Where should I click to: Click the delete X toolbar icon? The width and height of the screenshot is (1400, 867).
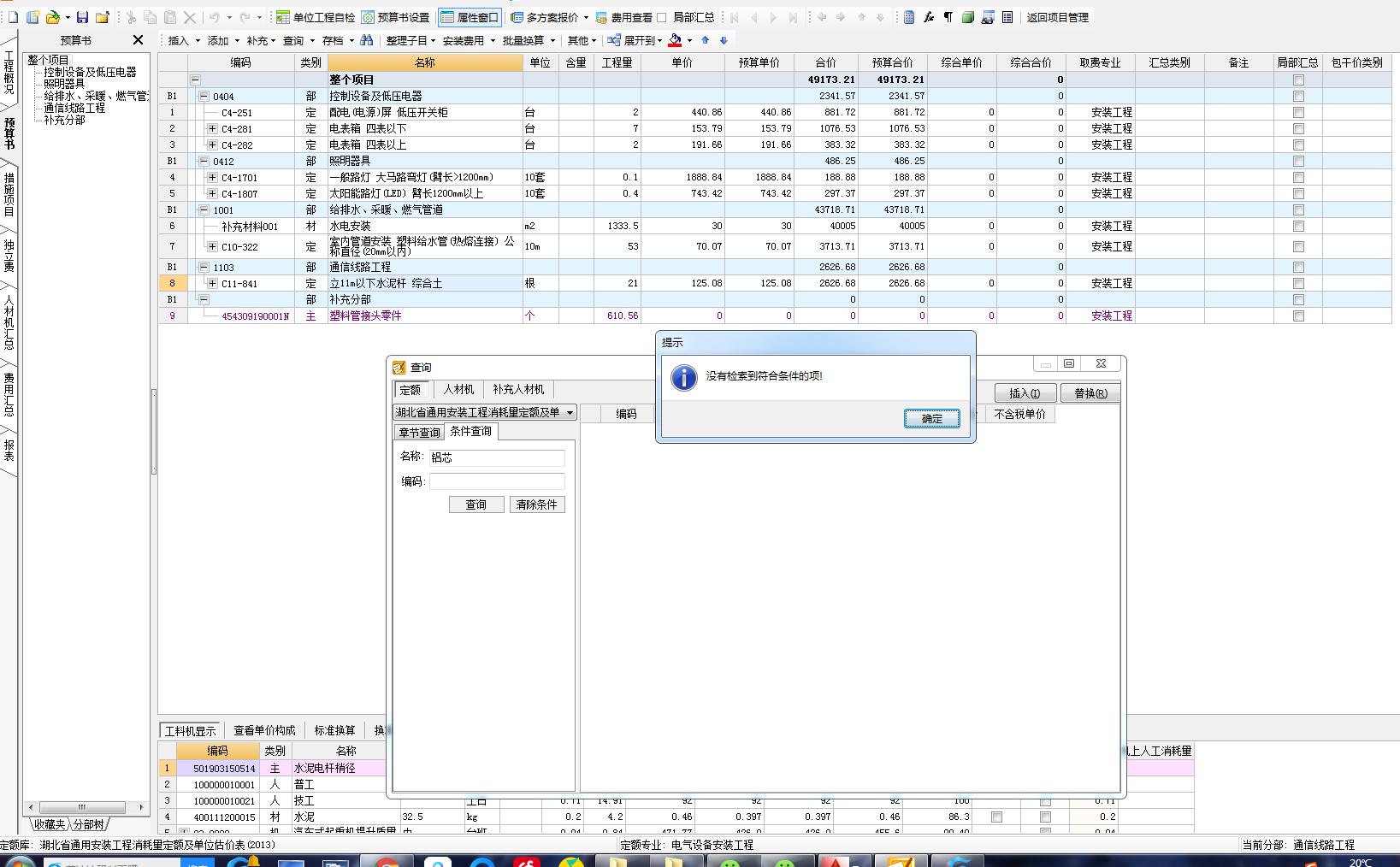coord(190,17)
